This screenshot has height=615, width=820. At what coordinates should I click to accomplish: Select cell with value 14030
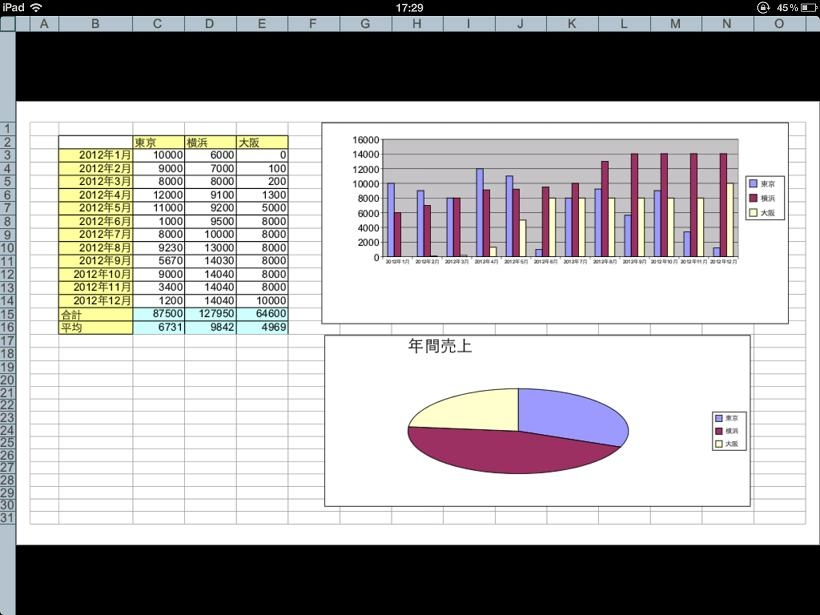coord(210,261)
